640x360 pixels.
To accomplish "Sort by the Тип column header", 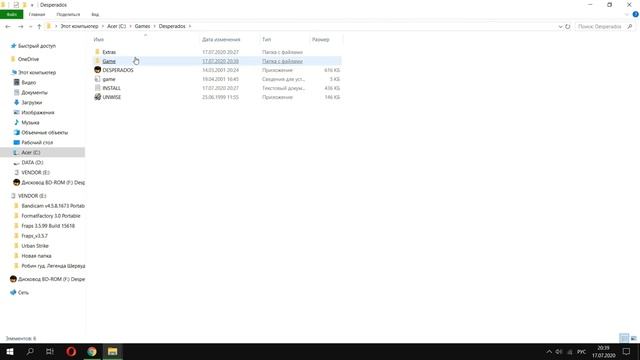I will 267,40.
